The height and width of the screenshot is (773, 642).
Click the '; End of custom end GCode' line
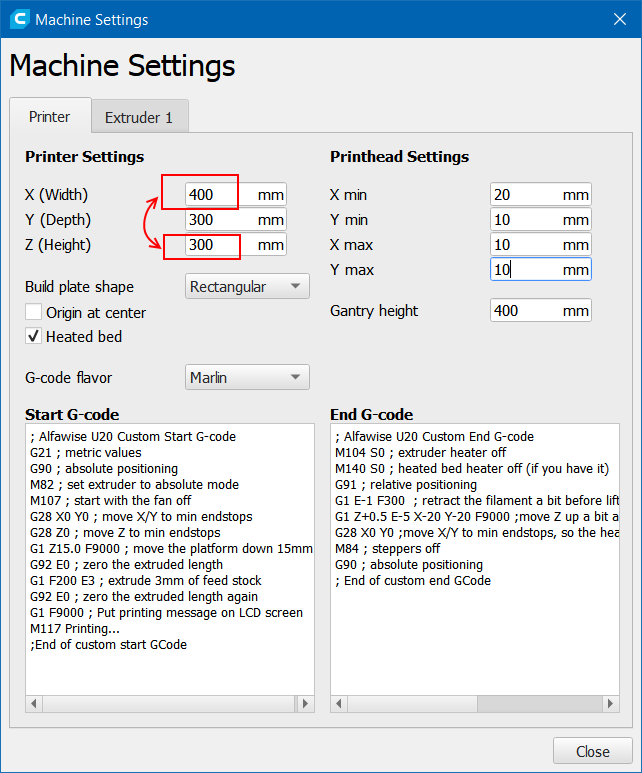coord(413,580)
